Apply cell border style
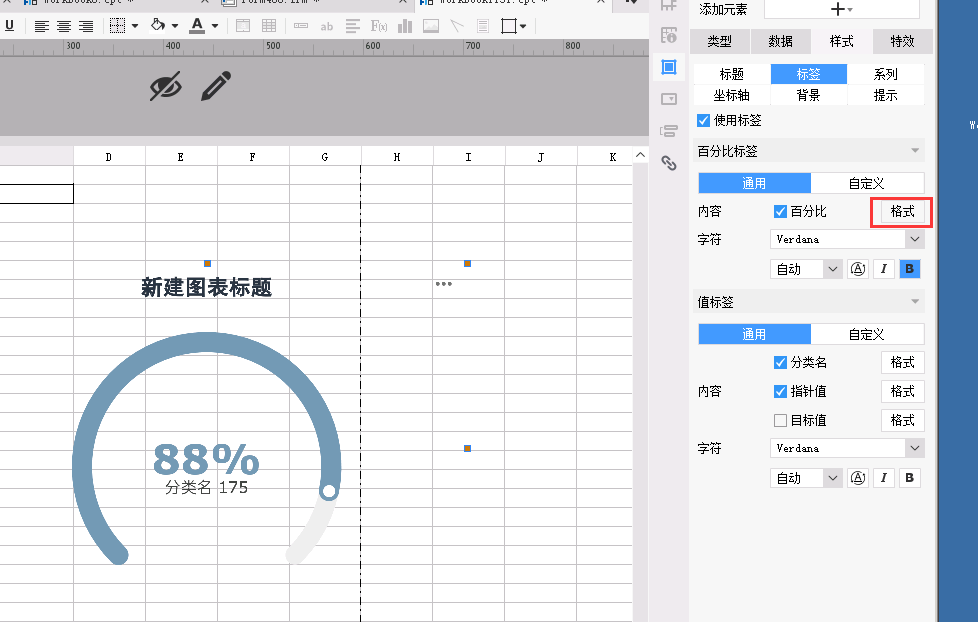The height and width of the screenshot is (622, 978). click(117, 26)
